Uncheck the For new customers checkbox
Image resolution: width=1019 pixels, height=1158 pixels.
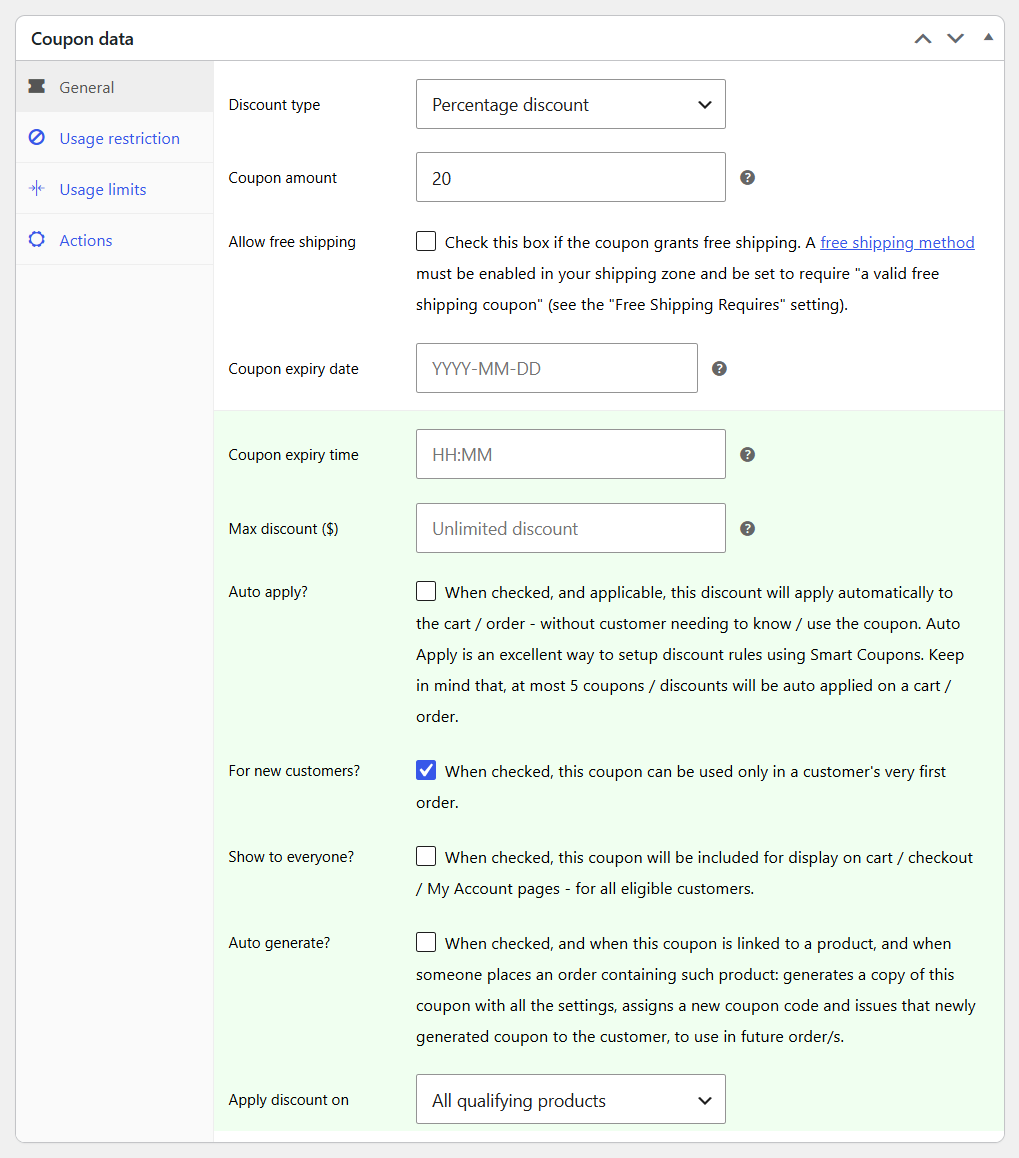point(426,770)
